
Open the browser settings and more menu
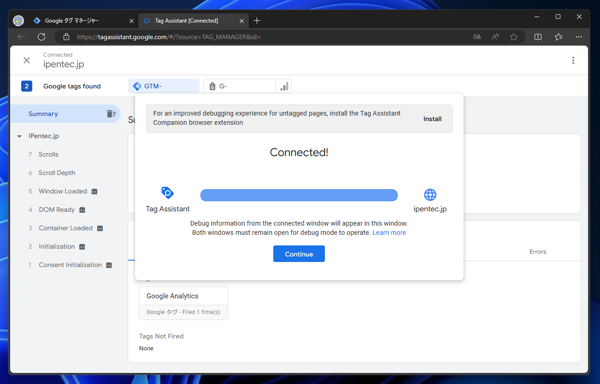(x=579, y=37)
